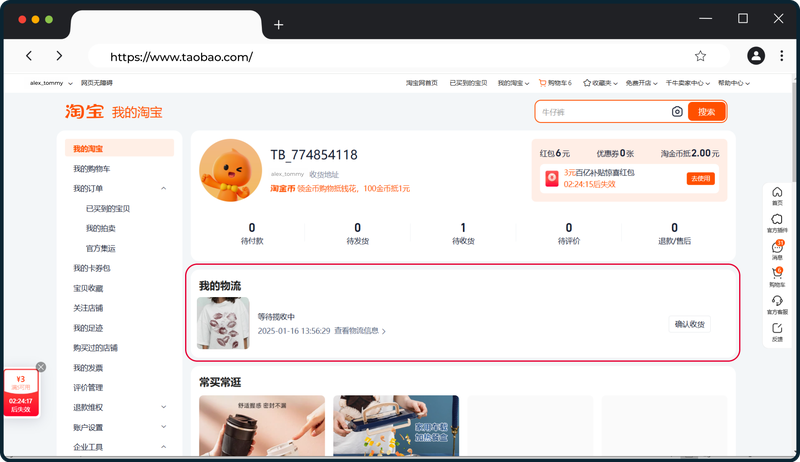Expand 帮助中心 dropdown in top bar

pos(734,83)
